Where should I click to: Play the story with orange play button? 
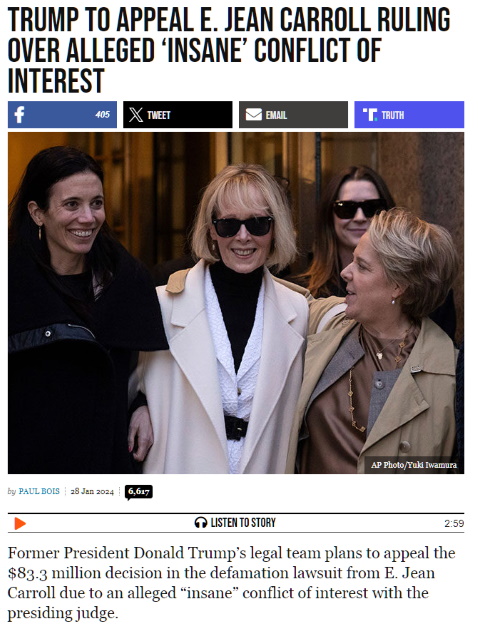coord(20,523)
